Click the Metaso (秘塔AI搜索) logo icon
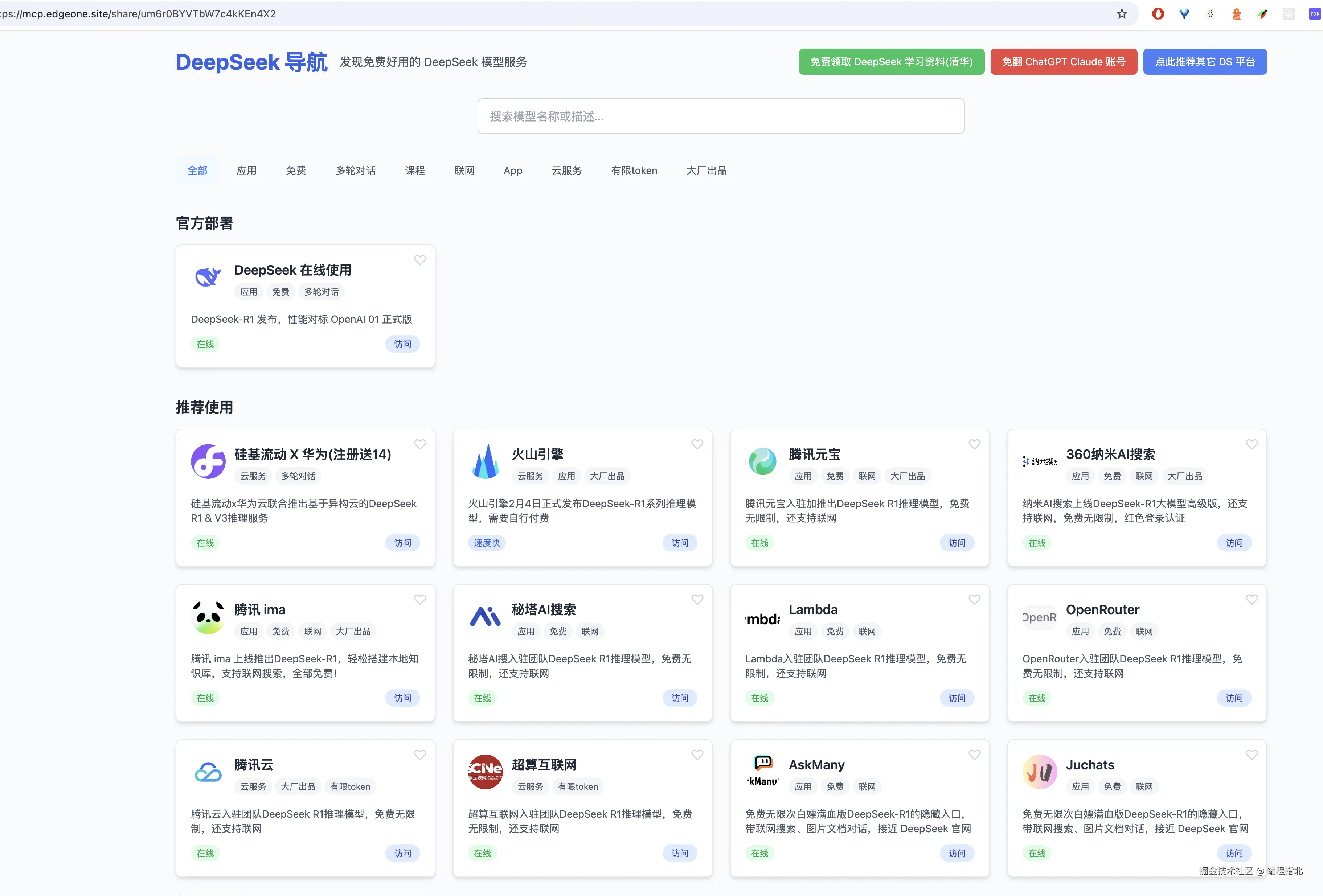1323x896 pixels. tap(485, 616)
